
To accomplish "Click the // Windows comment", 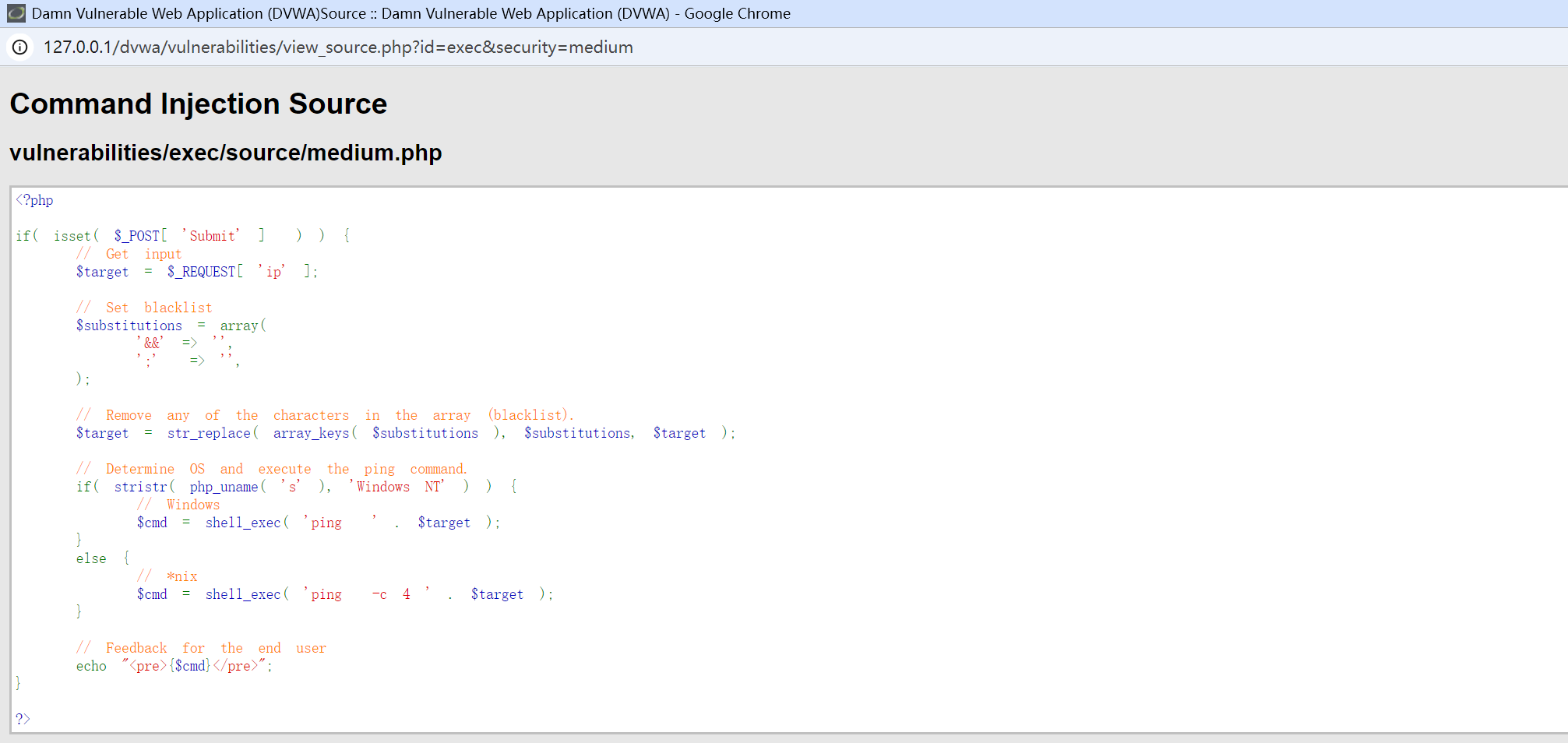I will click(178, 505).
